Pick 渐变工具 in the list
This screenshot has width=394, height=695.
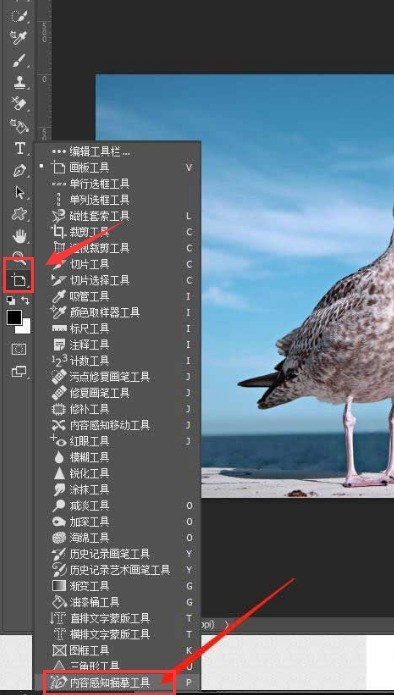click(x=118, y=586)
